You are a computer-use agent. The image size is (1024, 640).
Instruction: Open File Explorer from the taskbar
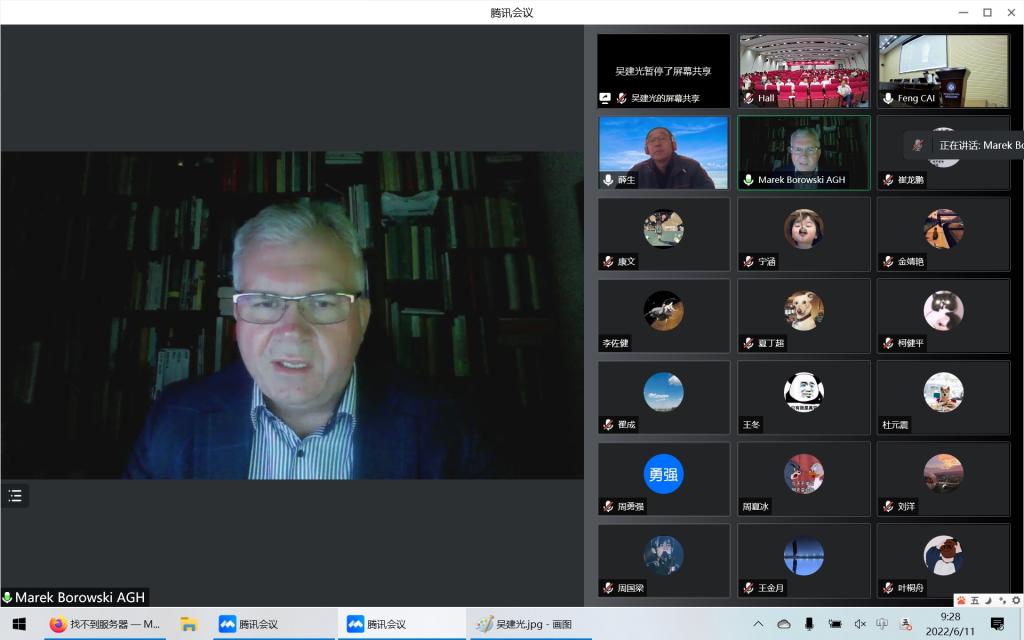tap(189, 624)
